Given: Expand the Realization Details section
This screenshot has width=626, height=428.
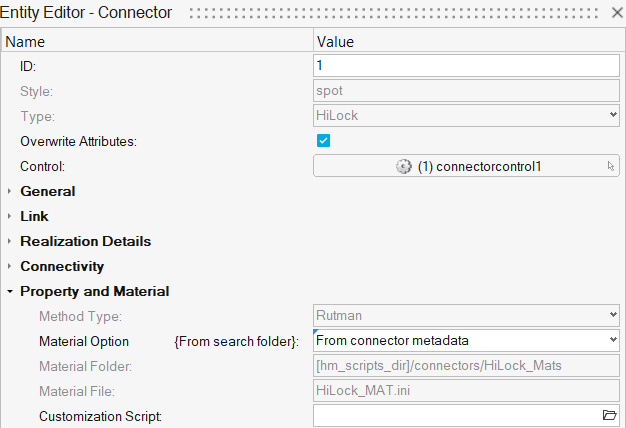Looking at the screenshot, I should click(x=10, y=241).
